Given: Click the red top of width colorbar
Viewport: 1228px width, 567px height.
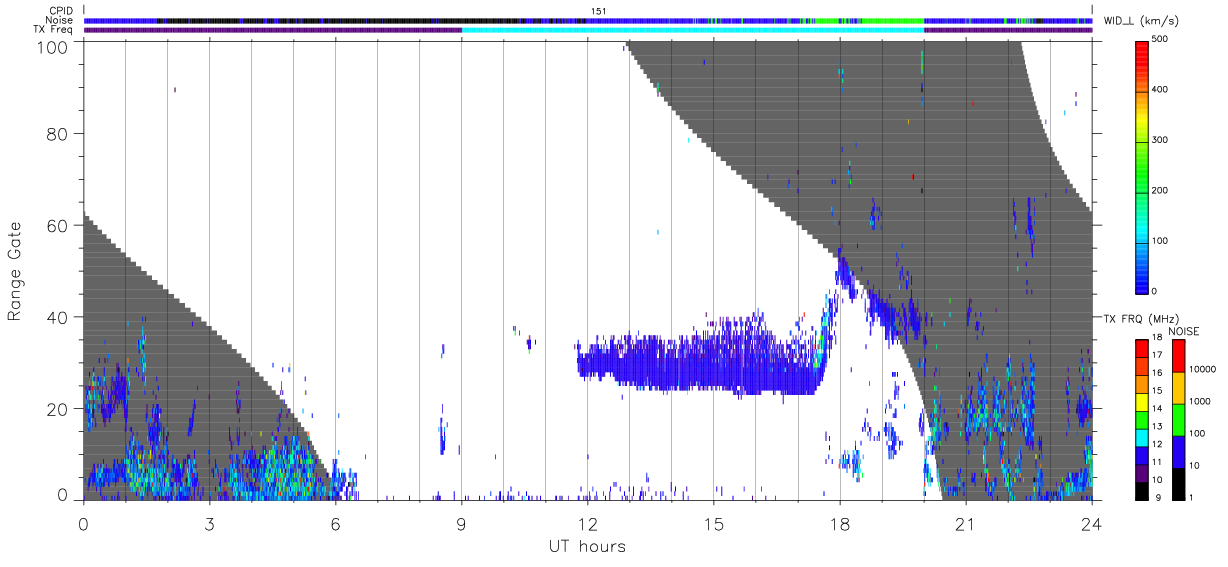Looking at the screenshot, I should tap(1141, 52).
